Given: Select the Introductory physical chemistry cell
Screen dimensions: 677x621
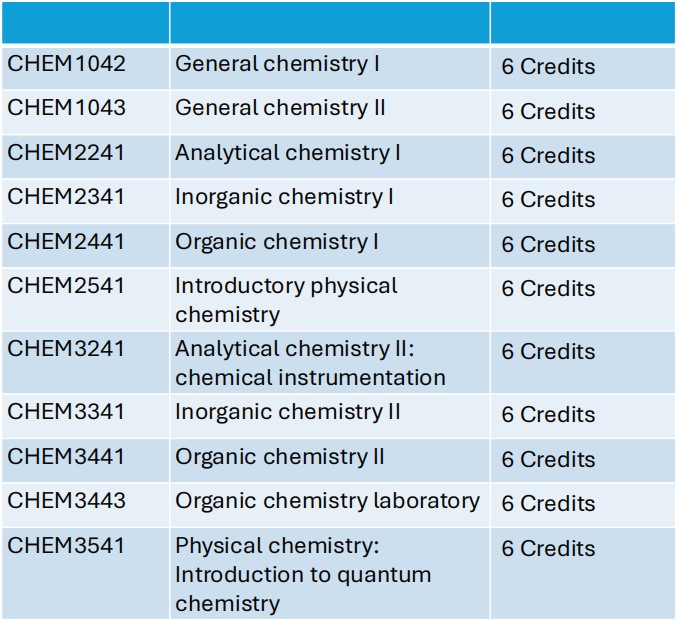Looking at the screenshot, I should coord(286,300).
